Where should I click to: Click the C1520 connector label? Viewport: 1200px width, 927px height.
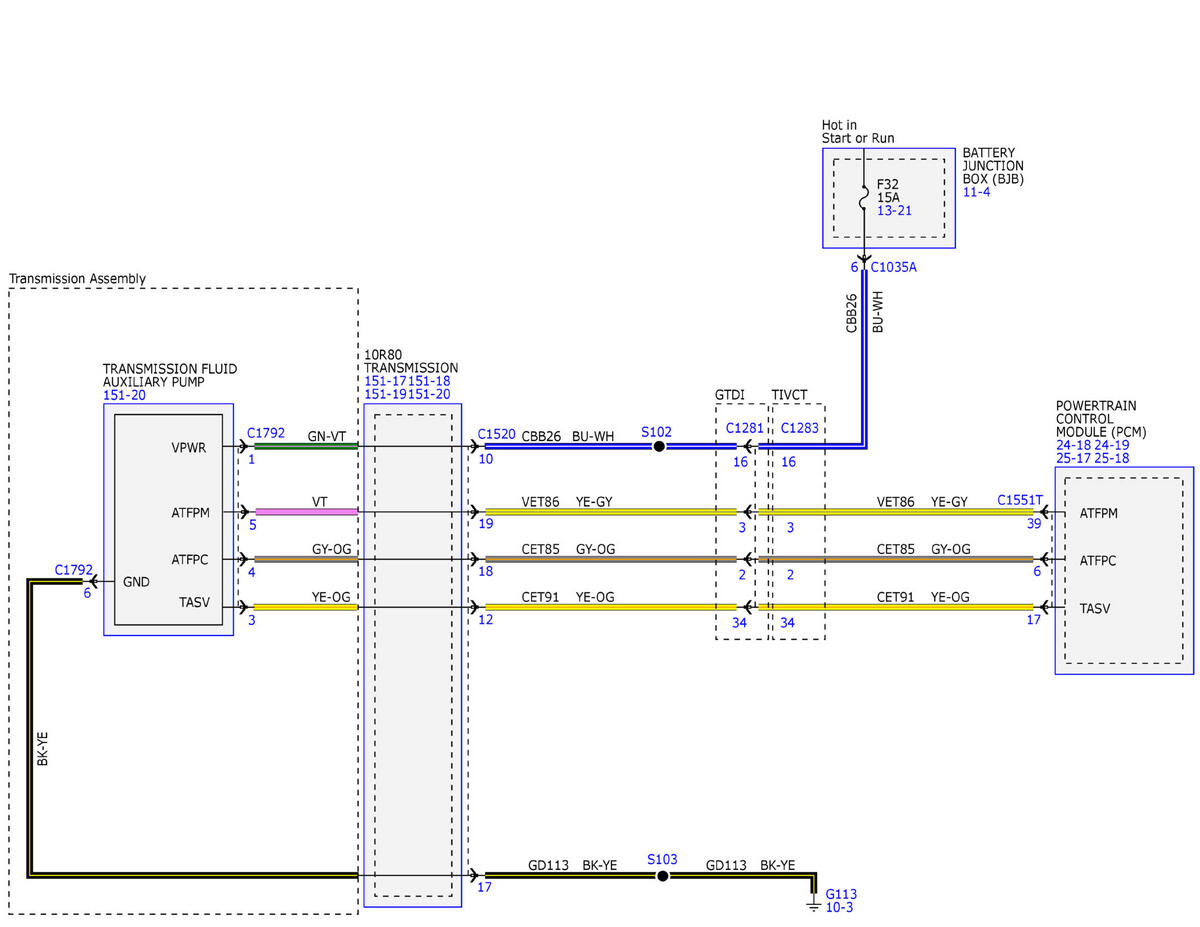coord(497,434)
